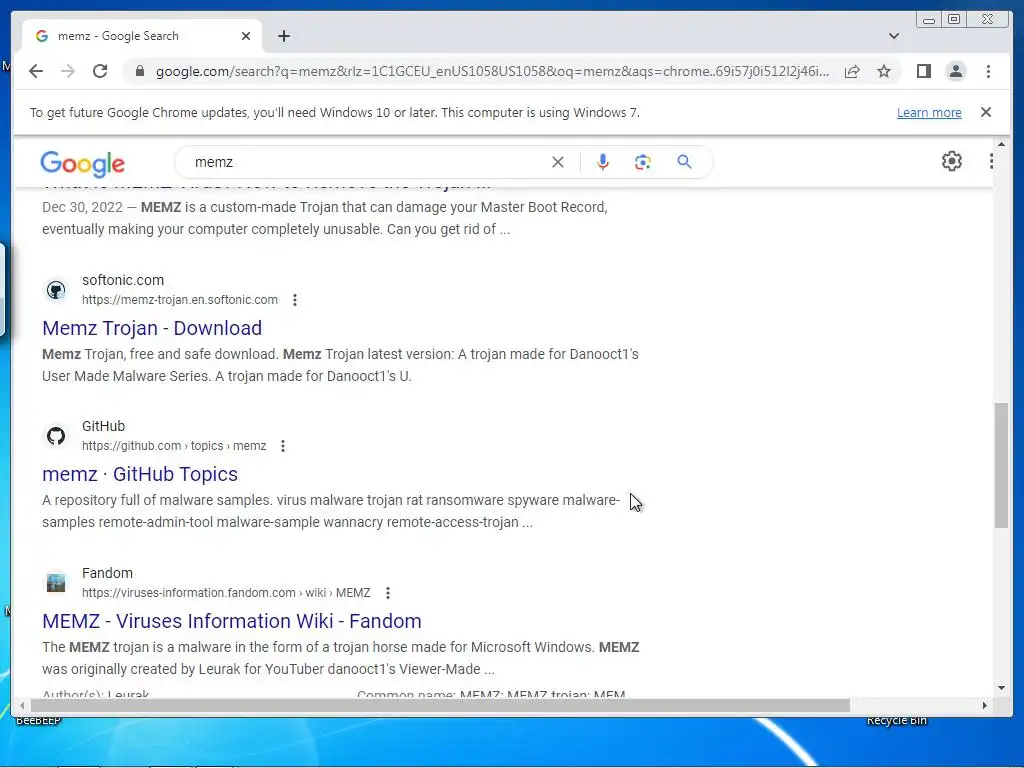Search by voice microphone icon
The width and height of the screenshot is (1024, 768).
(603, 162)
